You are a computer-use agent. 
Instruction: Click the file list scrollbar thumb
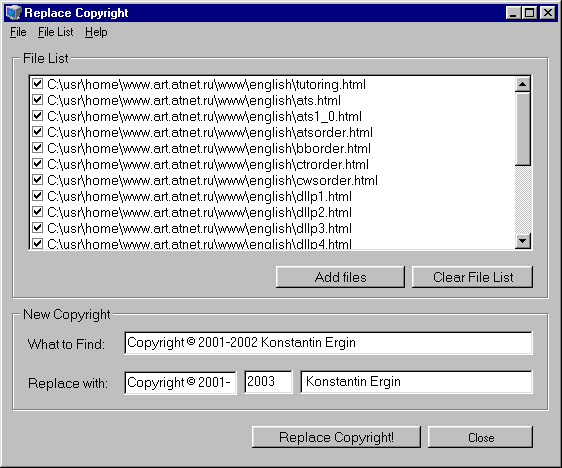(x=523, y=129)
